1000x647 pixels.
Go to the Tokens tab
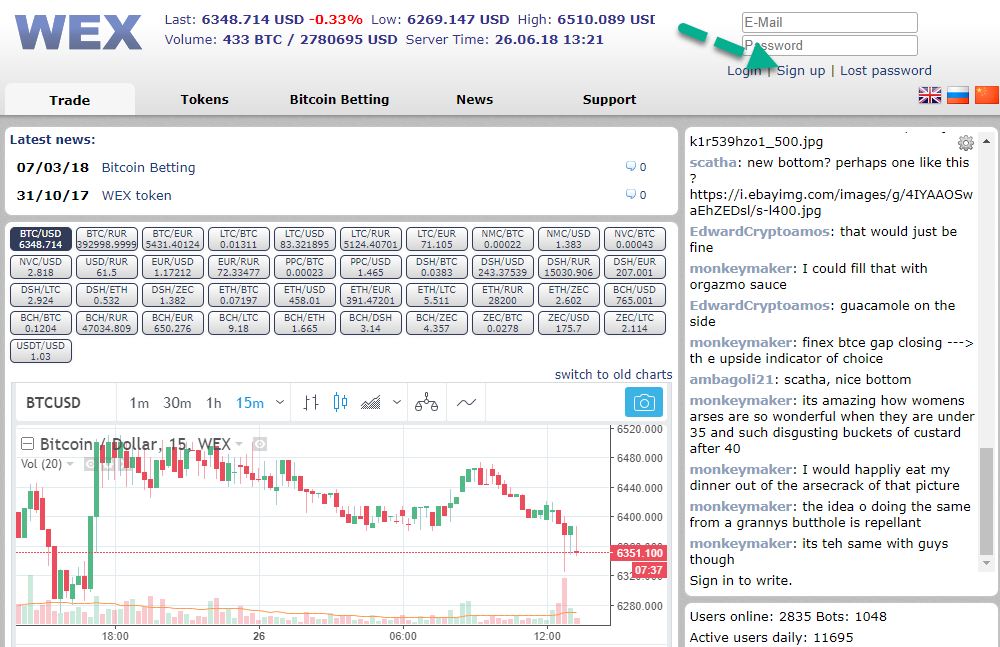204,100
